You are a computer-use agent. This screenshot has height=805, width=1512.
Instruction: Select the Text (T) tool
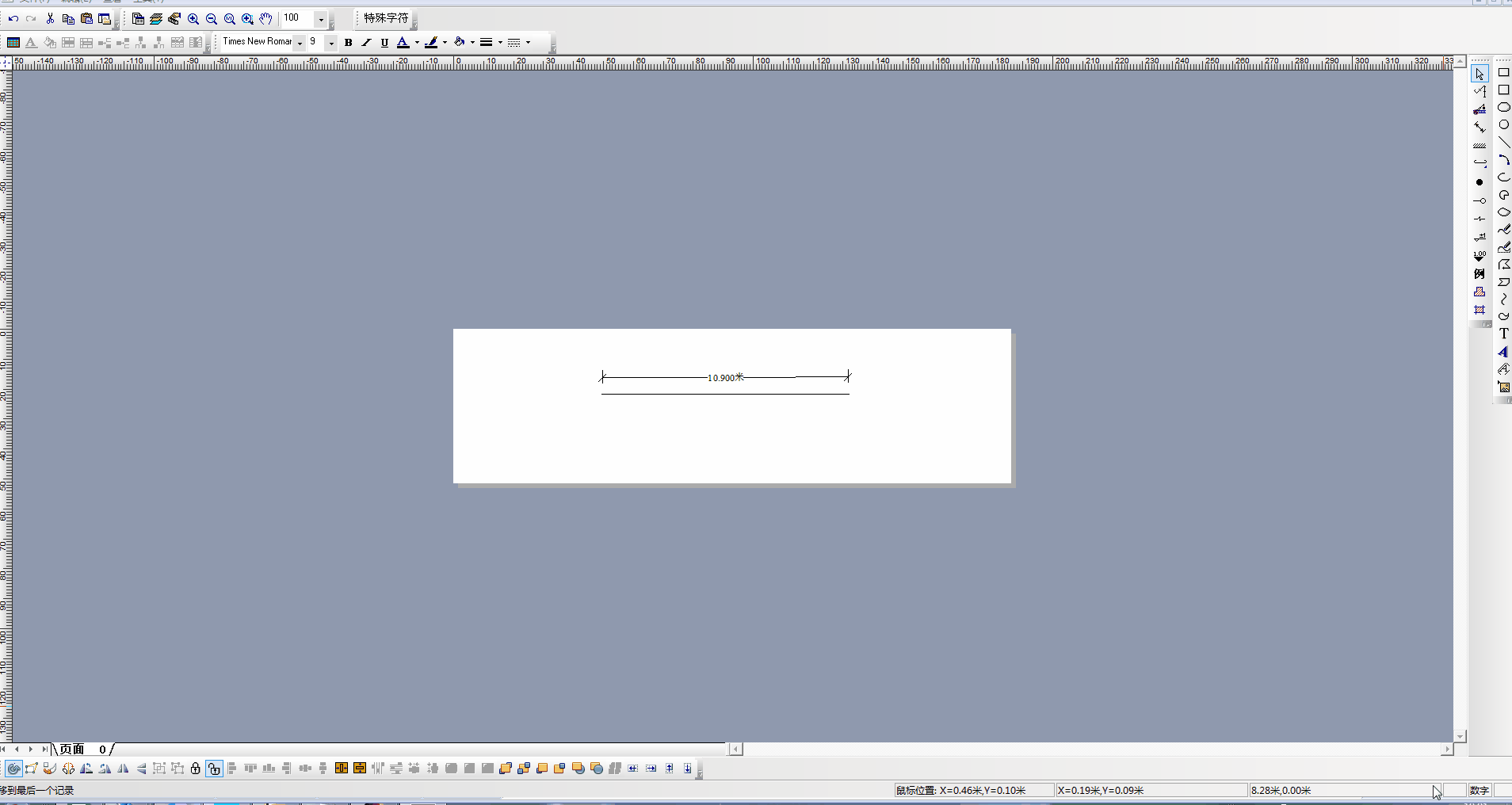click(1503, 334)
